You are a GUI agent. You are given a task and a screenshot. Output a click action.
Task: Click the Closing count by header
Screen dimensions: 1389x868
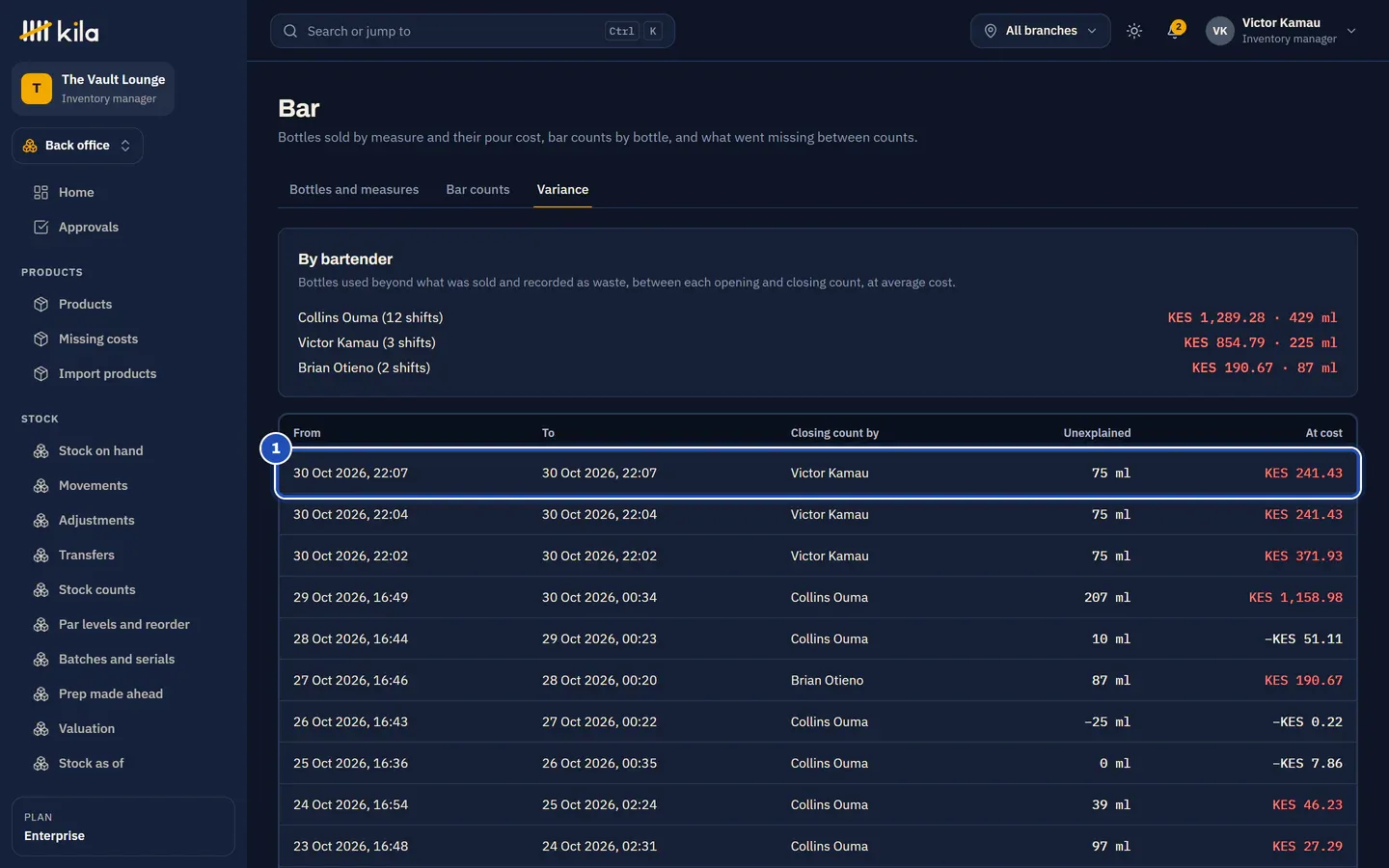click(x=834, y=433)
